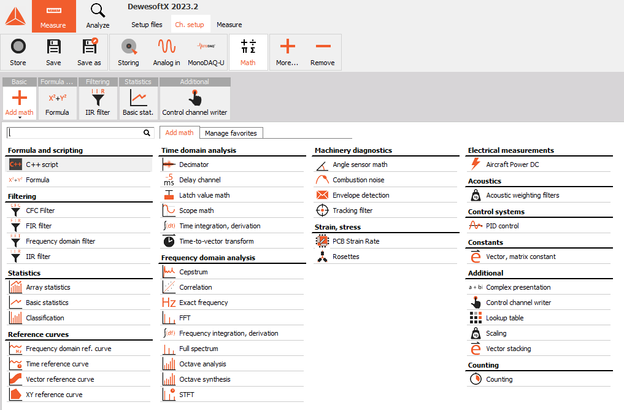Click the More... plus icon
This screenshot has height=410, width=624.
287,52
